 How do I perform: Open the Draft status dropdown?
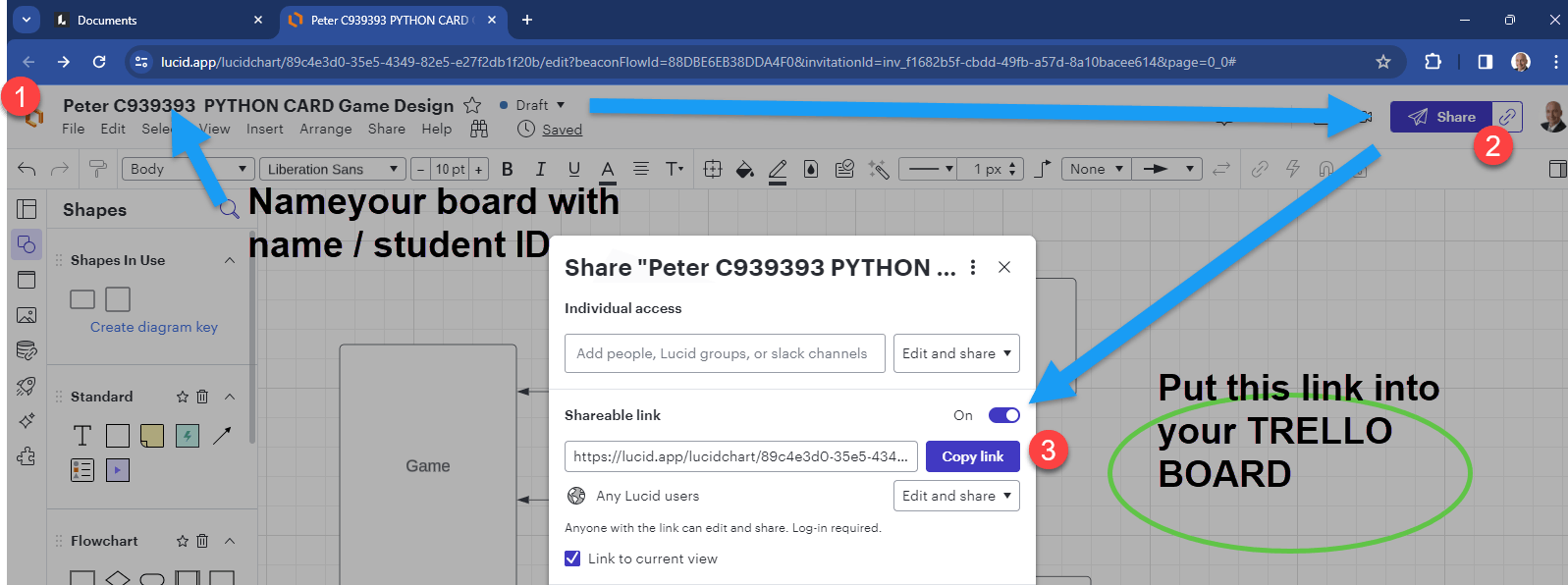click(x=533, y=105)
